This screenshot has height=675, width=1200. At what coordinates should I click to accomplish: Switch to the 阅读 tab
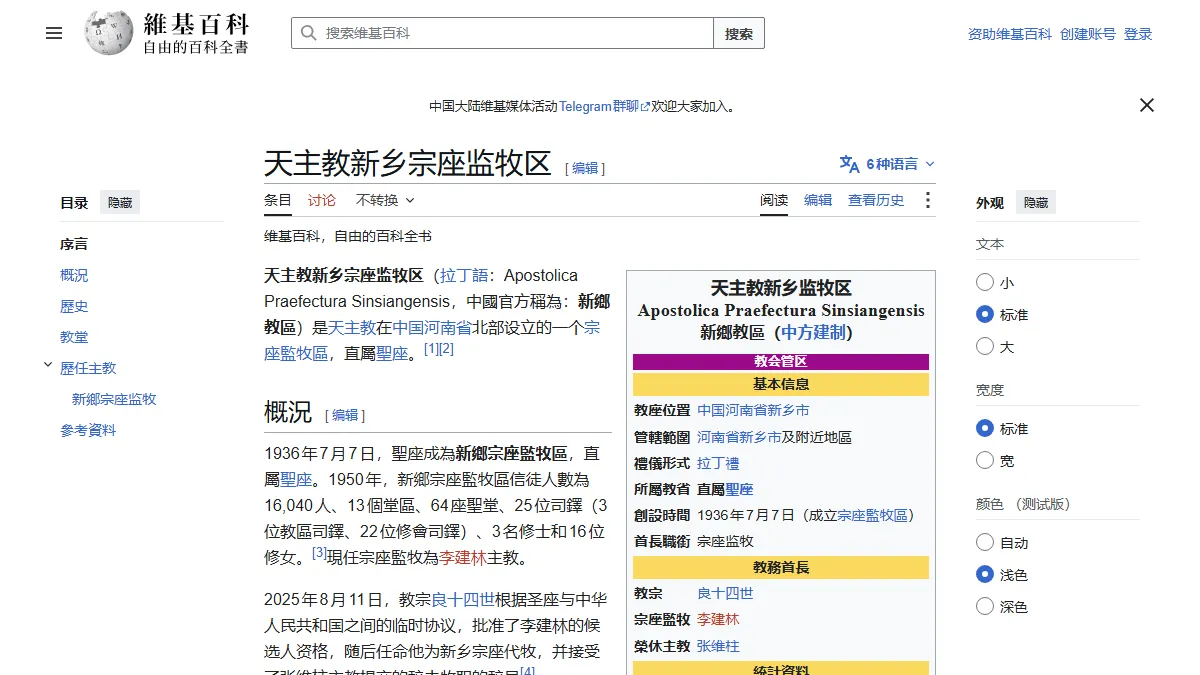[x=774, y=200]
